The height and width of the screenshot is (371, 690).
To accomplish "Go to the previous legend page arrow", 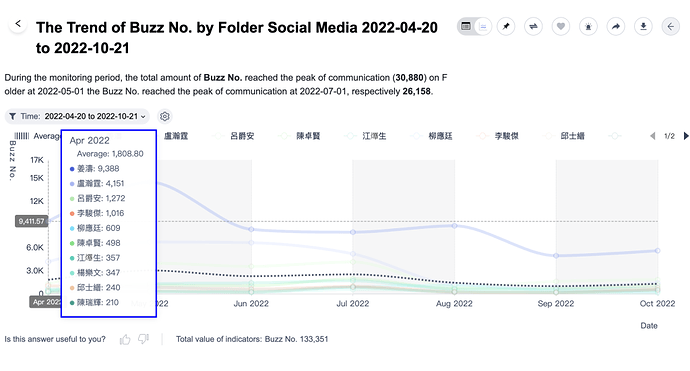I will [x=653, y=136].
